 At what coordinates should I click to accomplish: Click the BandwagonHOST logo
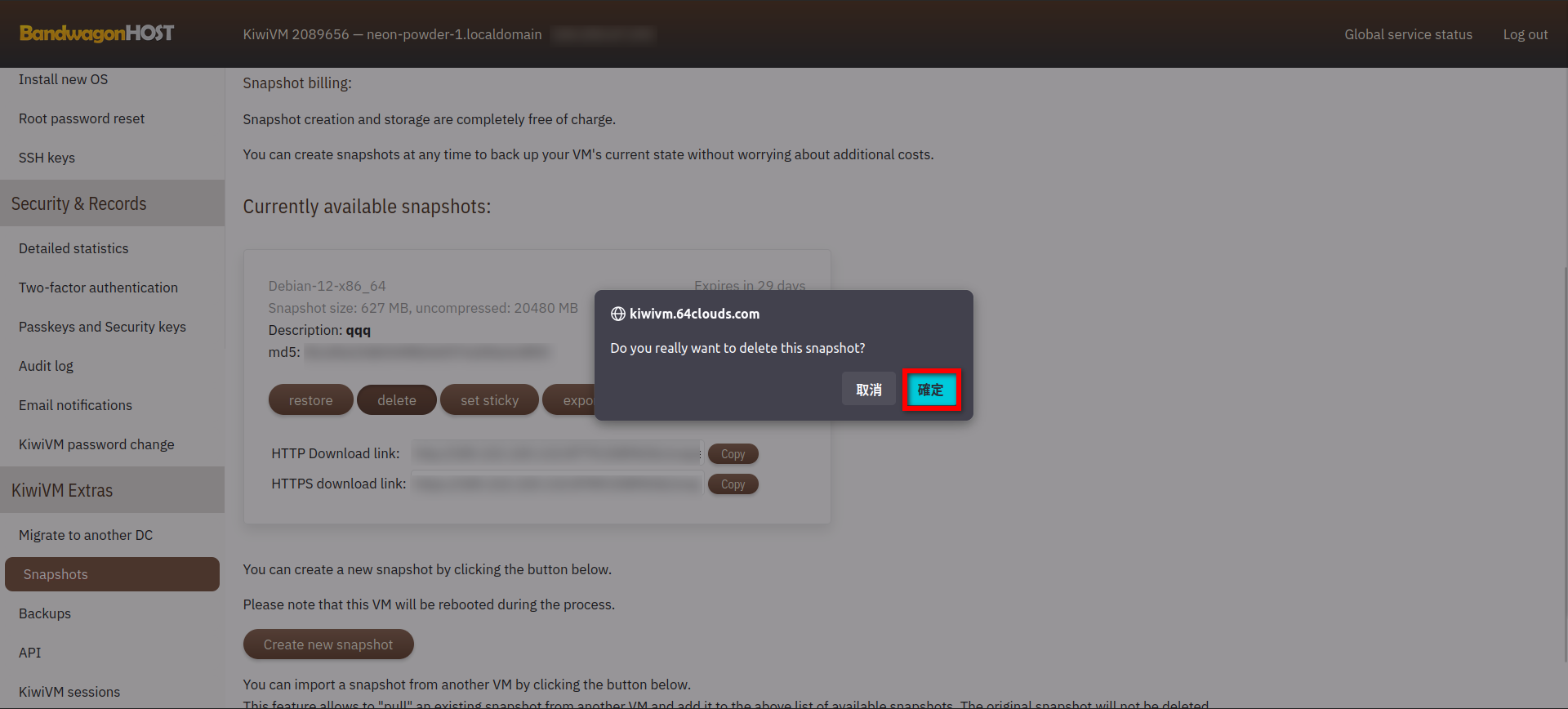(96, 33)
